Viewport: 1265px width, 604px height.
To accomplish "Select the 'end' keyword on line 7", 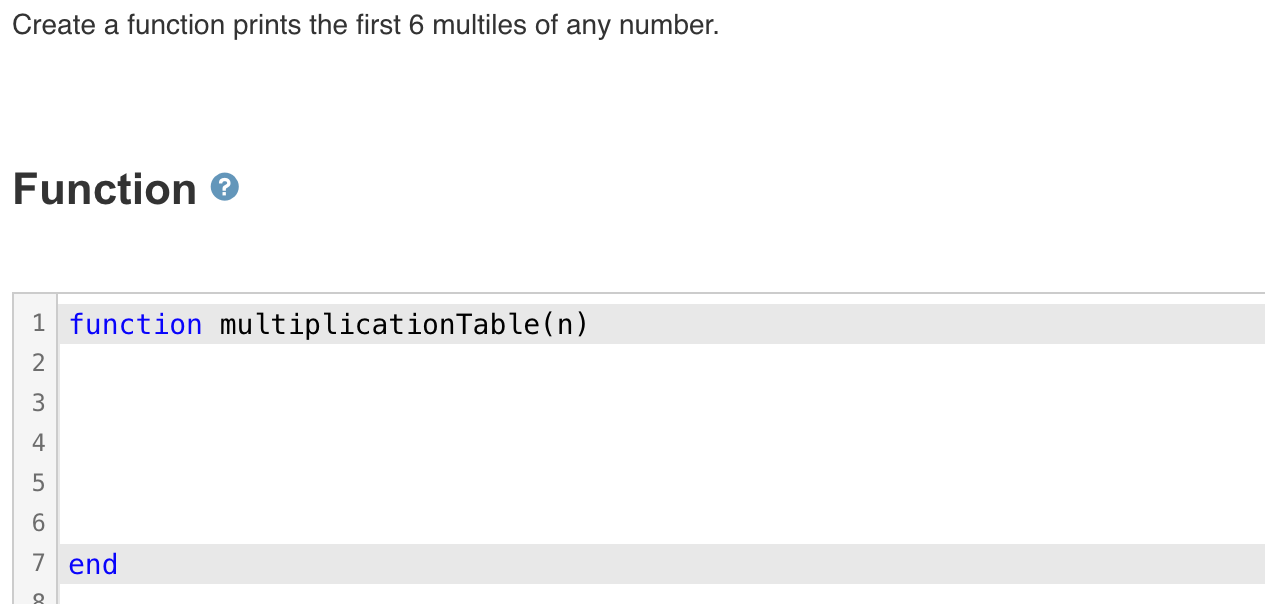I will click(x=92, y=564).
